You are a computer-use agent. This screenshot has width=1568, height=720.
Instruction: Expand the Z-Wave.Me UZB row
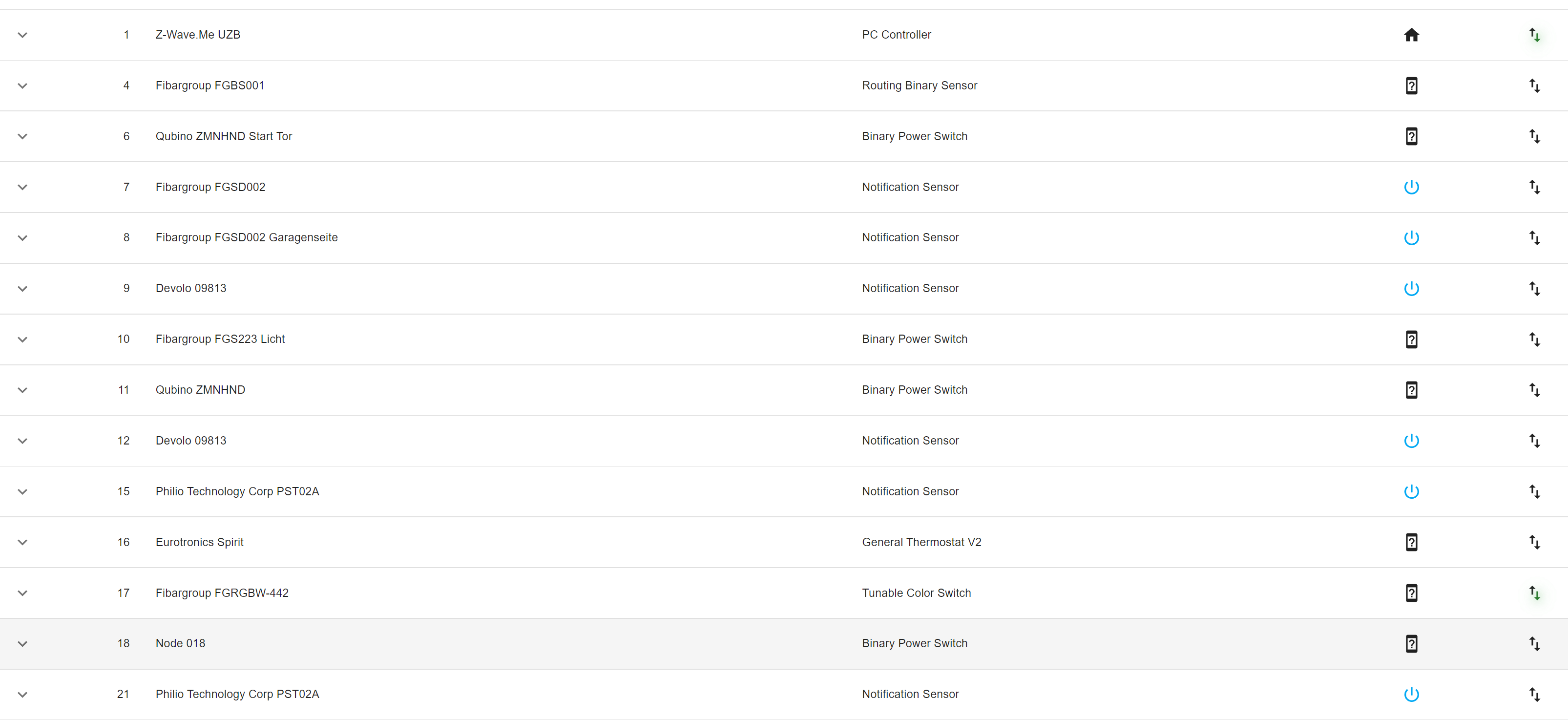(x=22, y=35)
